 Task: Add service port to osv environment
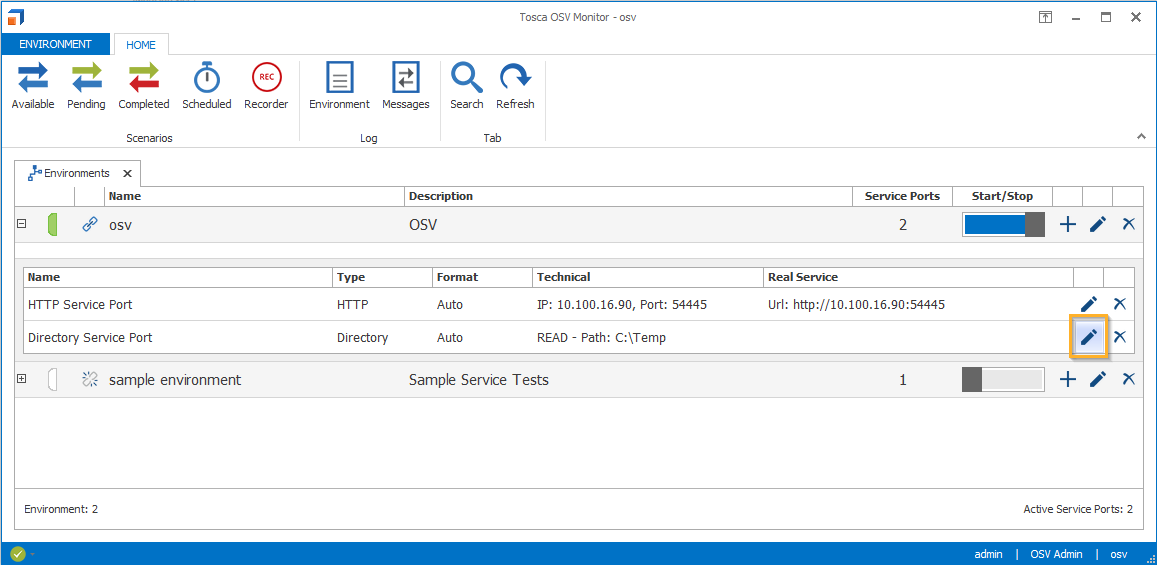[1068, 225]
